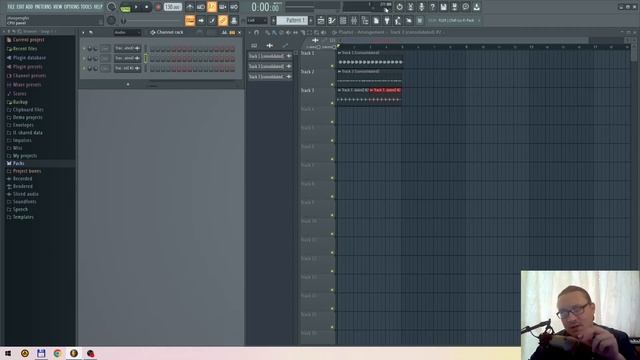Toggle typing keyboard to piano icon
This screenshot has width=640, height=360.
[x=190, y=20]
